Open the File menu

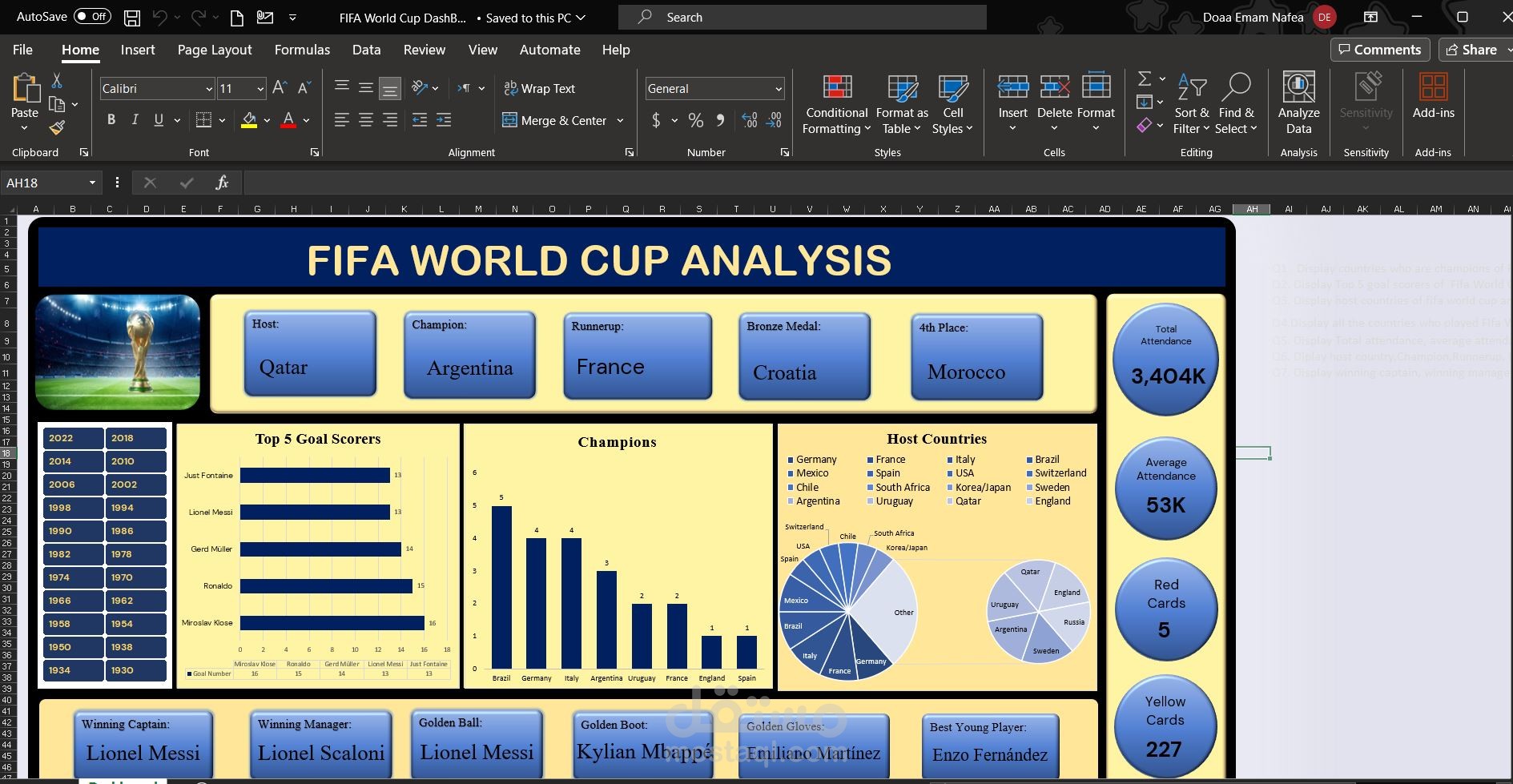(22, 50)
